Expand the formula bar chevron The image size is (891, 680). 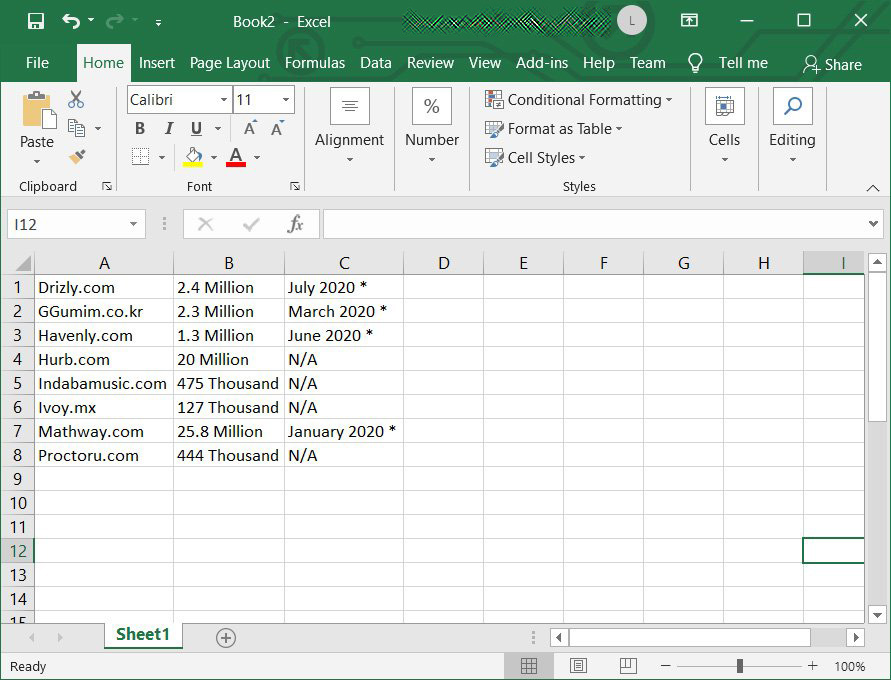(873, 224)
